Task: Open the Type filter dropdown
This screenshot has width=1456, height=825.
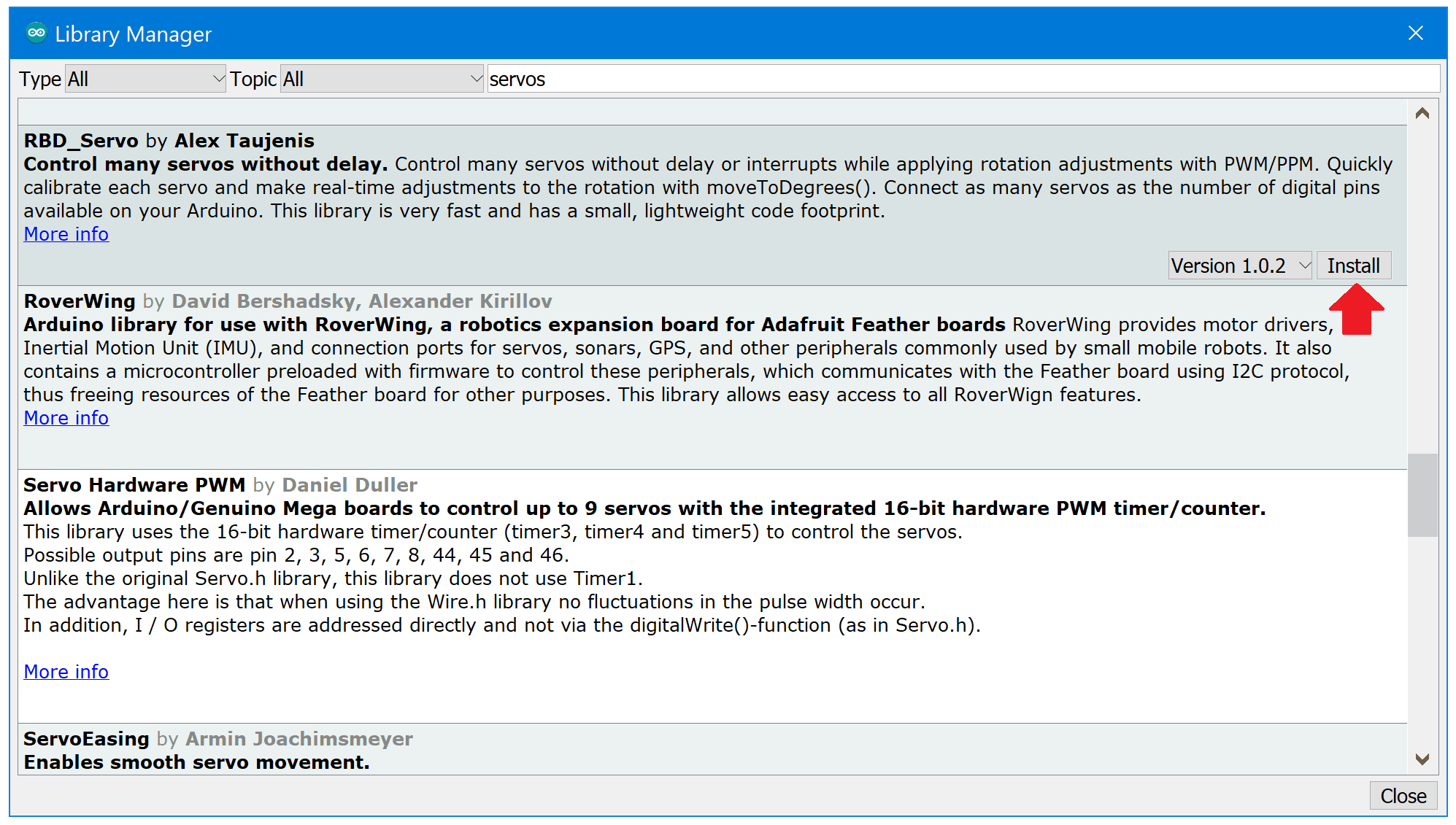Action: tap(146, 79)
